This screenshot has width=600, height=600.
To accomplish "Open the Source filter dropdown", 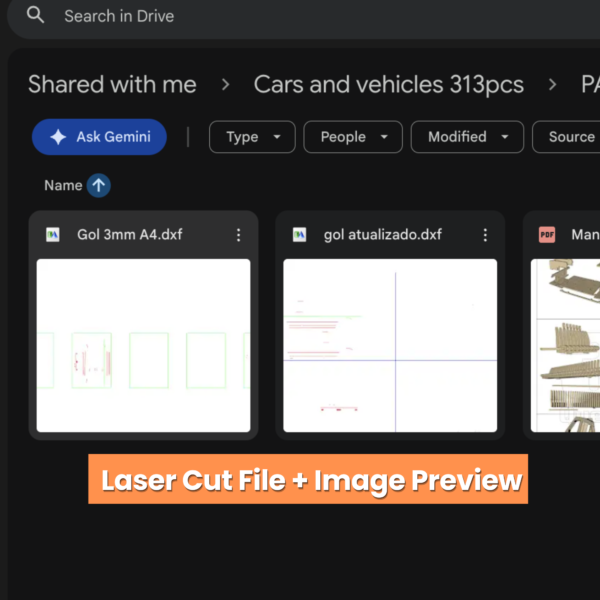I will pyautogui.click(x=566, y=137).
